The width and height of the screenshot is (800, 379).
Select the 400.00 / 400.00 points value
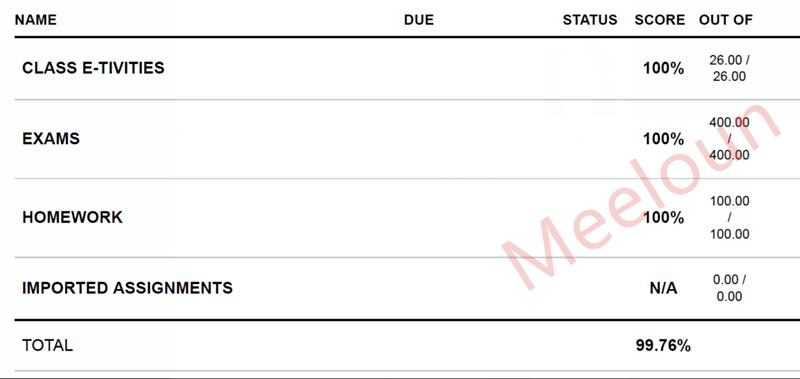730,139
